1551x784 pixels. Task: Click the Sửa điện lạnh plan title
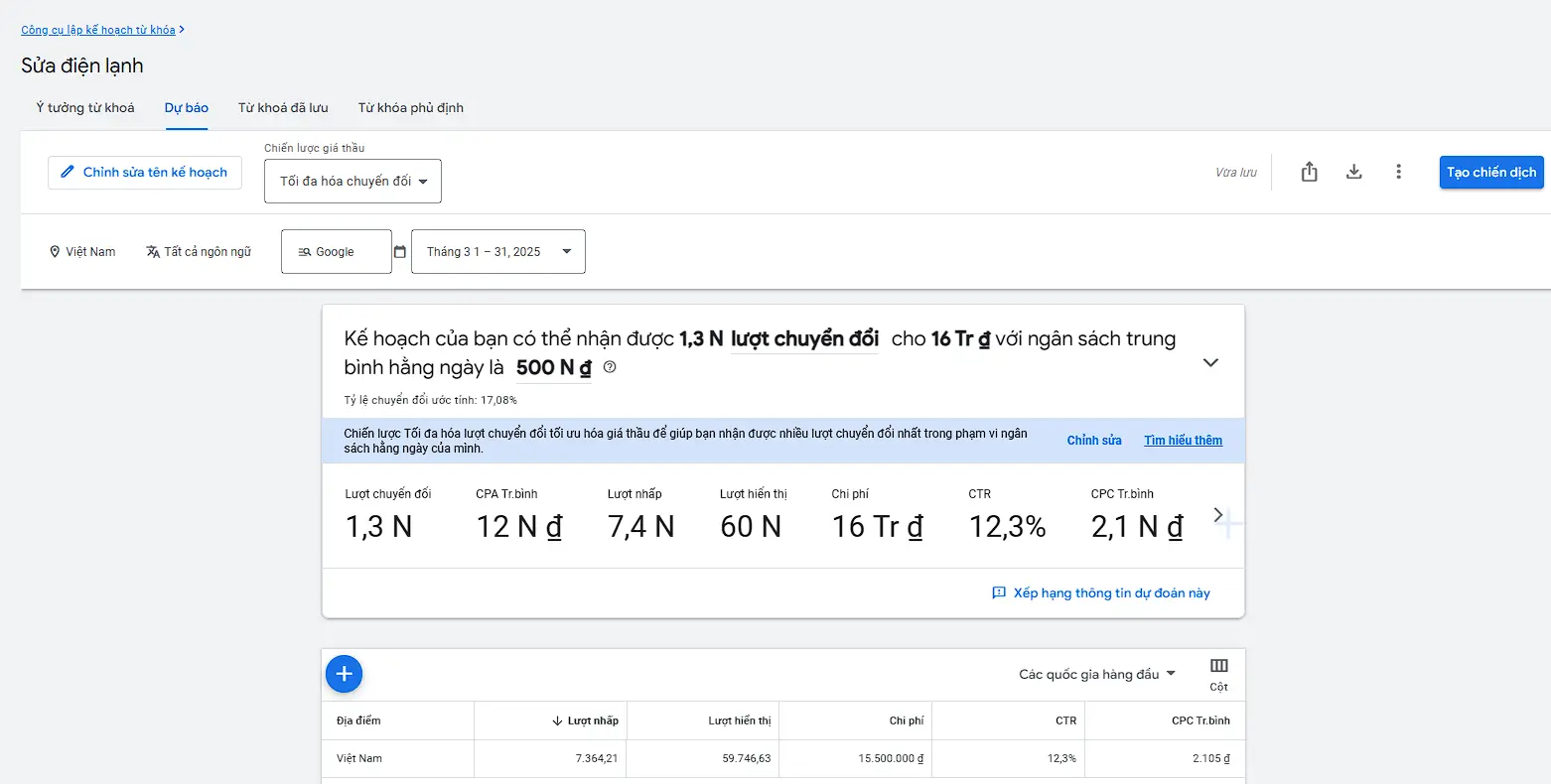pyautogui.click(x=82, y=65)
